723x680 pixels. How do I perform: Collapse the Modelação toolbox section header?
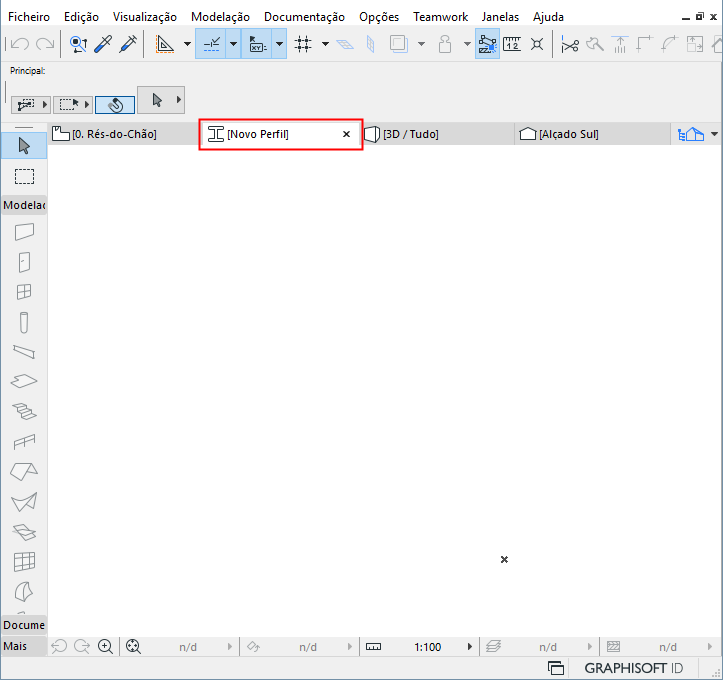coord(24,205)
